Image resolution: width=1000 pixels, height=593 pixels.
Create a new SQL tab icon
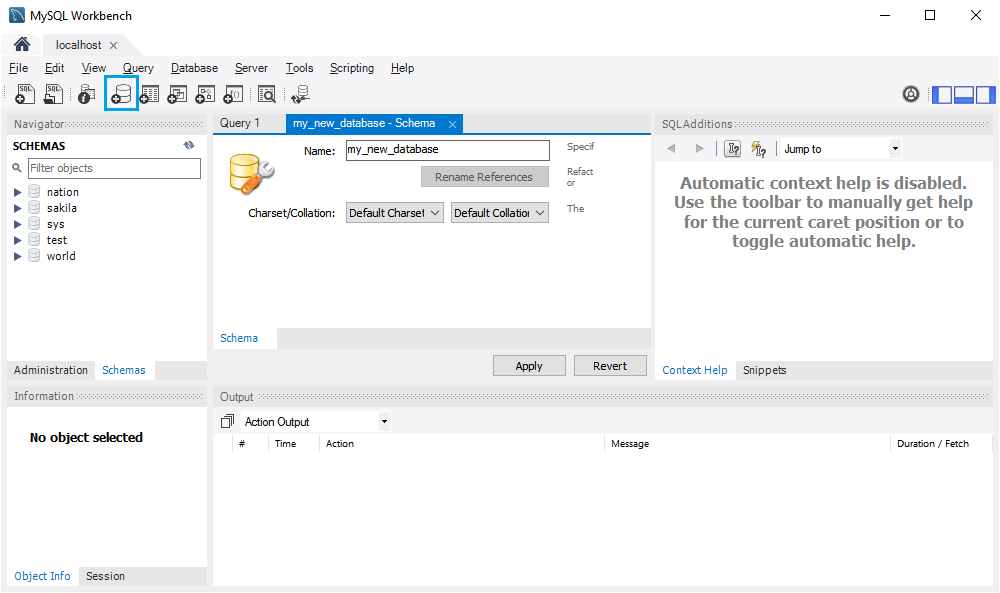click(24, 94)
